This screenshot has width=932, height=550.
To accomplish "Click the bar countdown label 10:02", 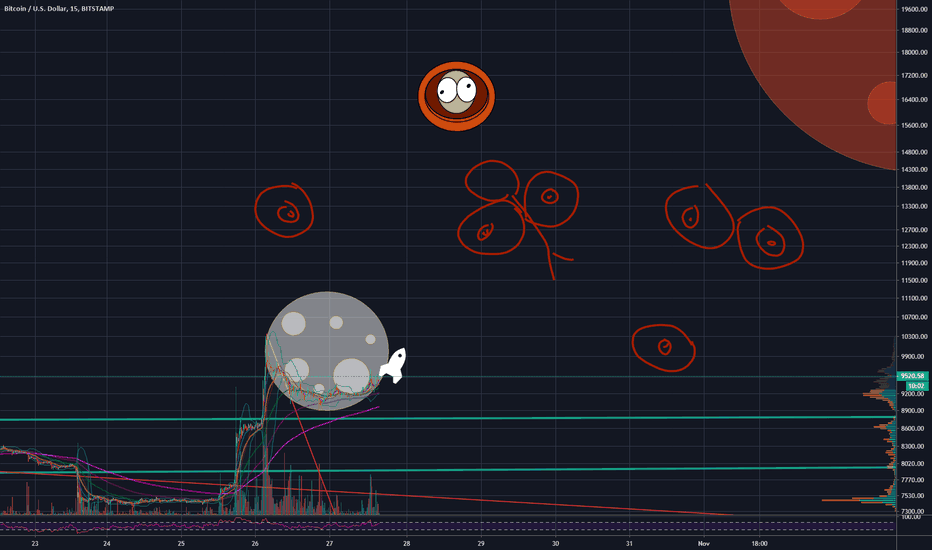I will (x=917, y=386).
